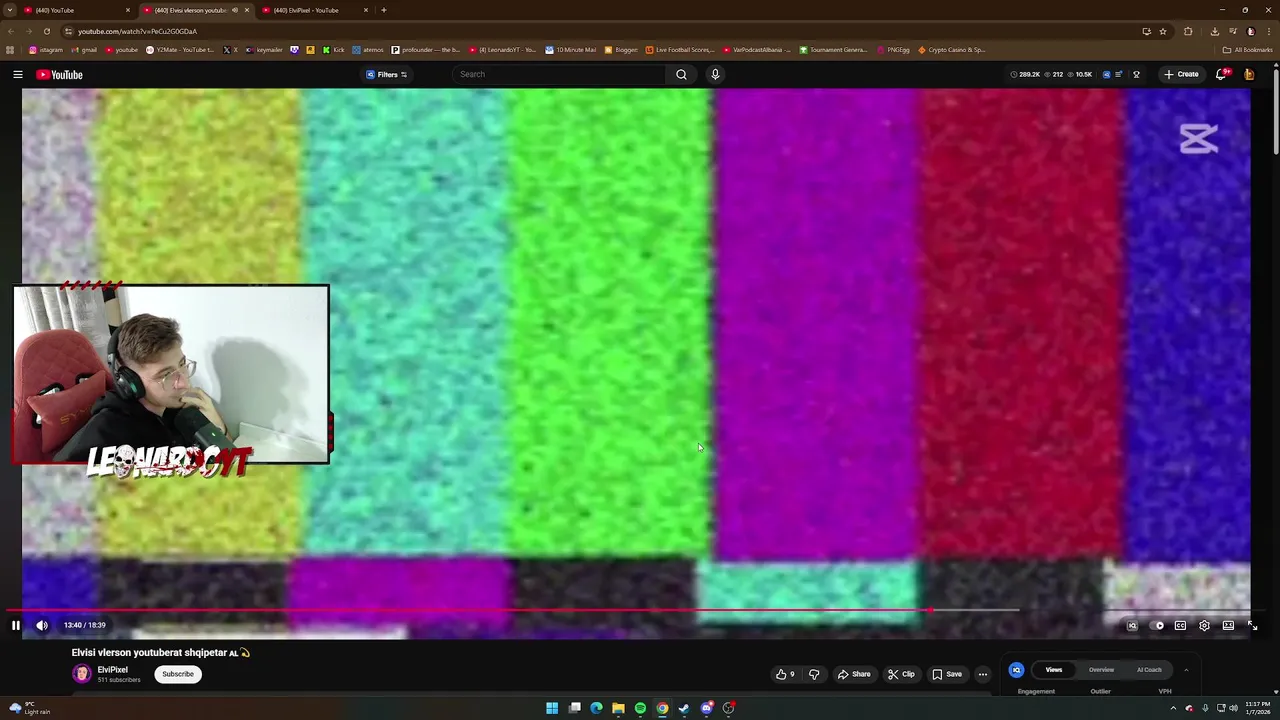Open the notifications bell
Screen dimensions: 1280x720
pos(1222,74)
